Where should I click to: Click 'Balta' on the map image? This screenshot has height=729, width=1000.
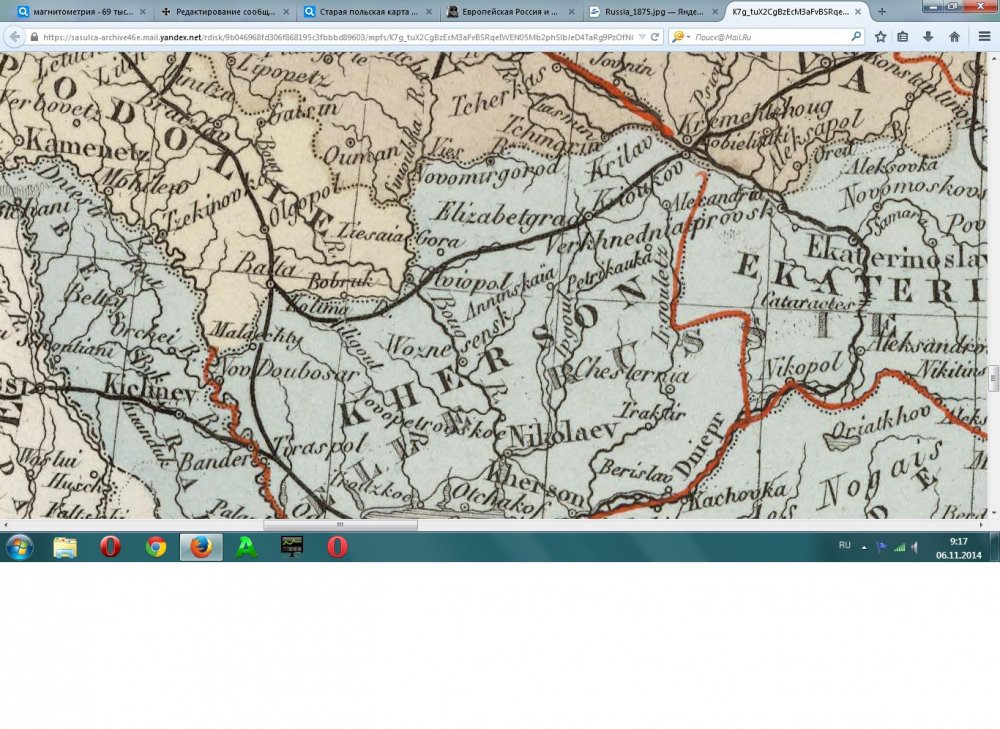[x=265, y=265]
